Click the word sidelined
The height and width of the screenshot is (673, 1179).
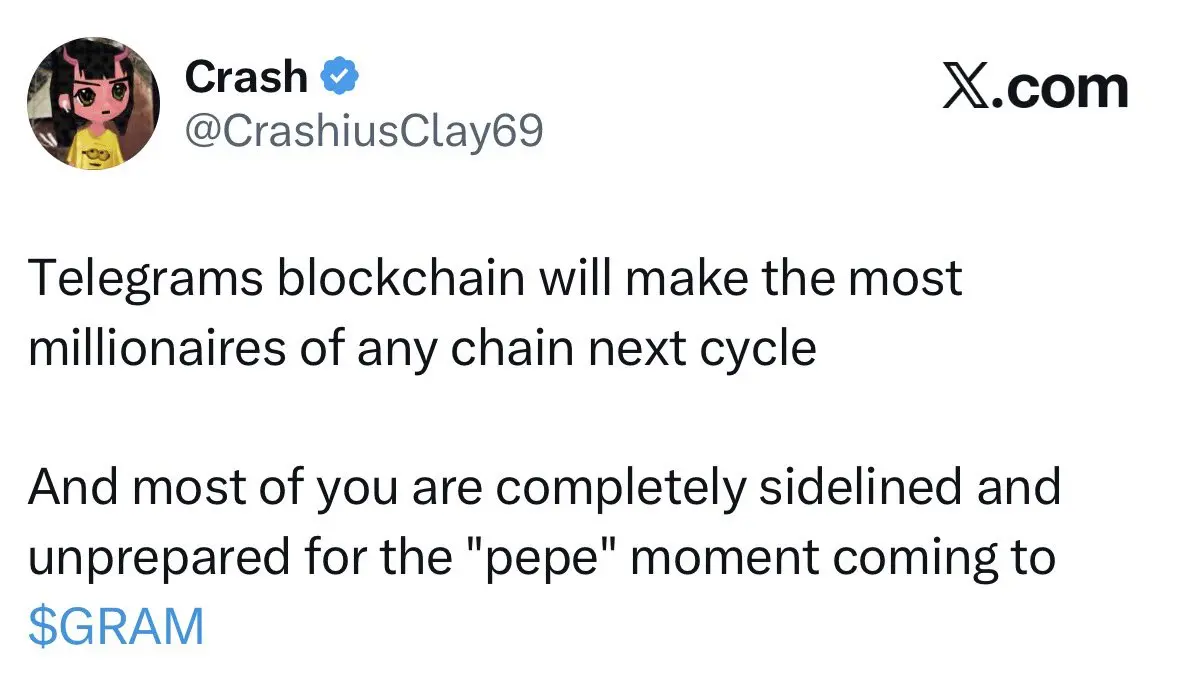click(860, 487)
